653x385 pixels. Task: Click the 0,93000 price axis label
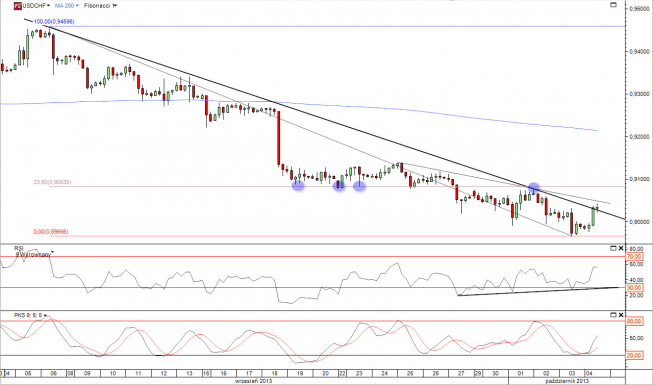coord(639,94)
